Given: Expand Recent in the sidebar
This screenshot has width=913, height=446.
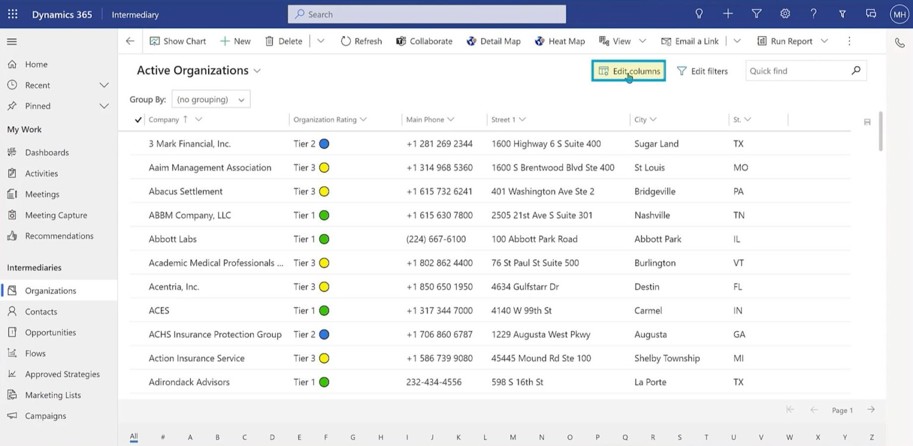Looking at the screenshot, I should tap(104, 85).
